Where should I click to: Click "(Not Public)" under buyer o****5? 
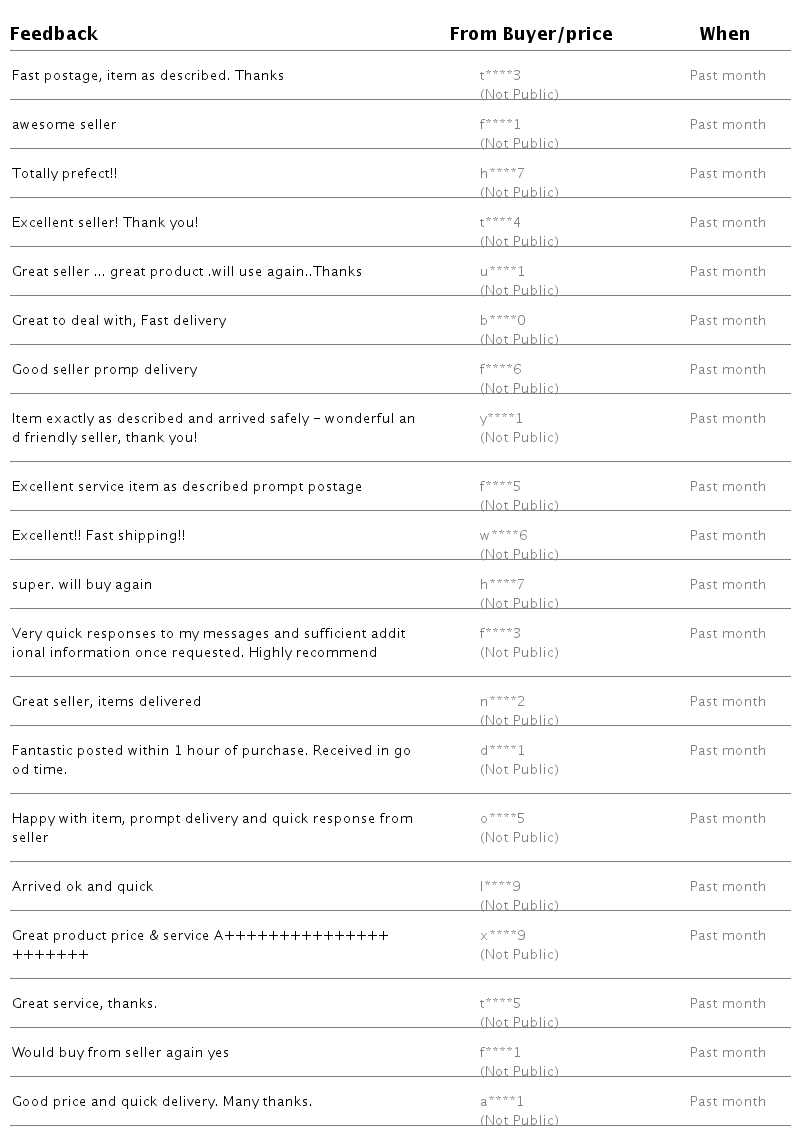pyautogui.click(x=519, y=838)
